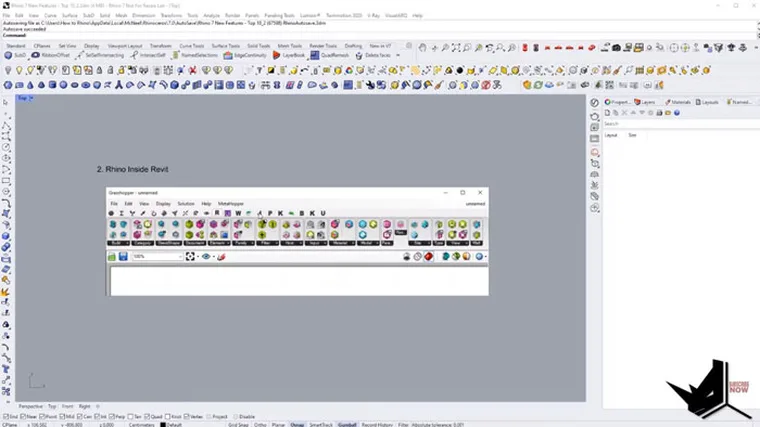
Task: Switch to the Layers panel tab
Action: (645, 102)
